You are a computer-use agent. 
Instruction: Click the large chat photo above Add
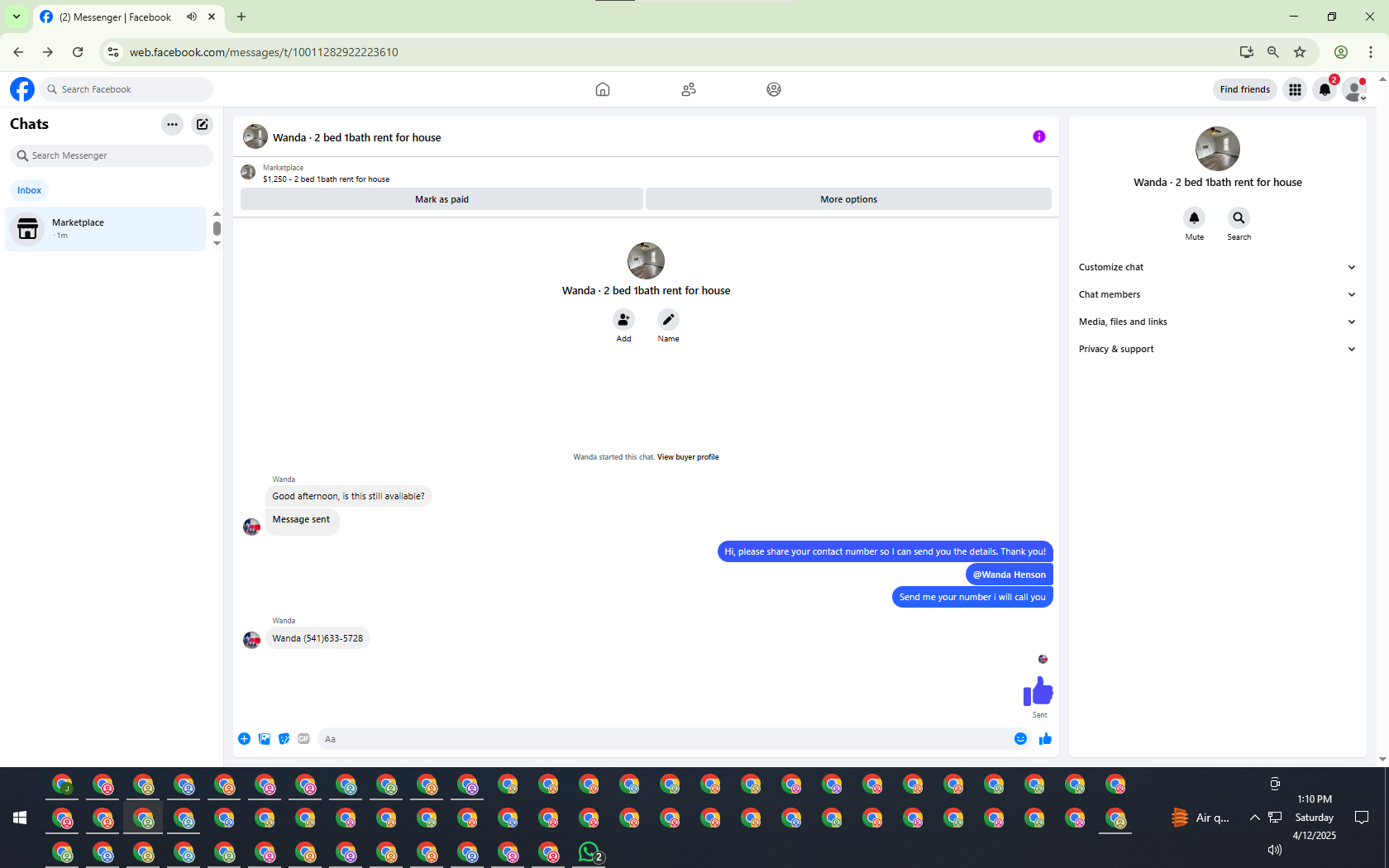point(646,260)
